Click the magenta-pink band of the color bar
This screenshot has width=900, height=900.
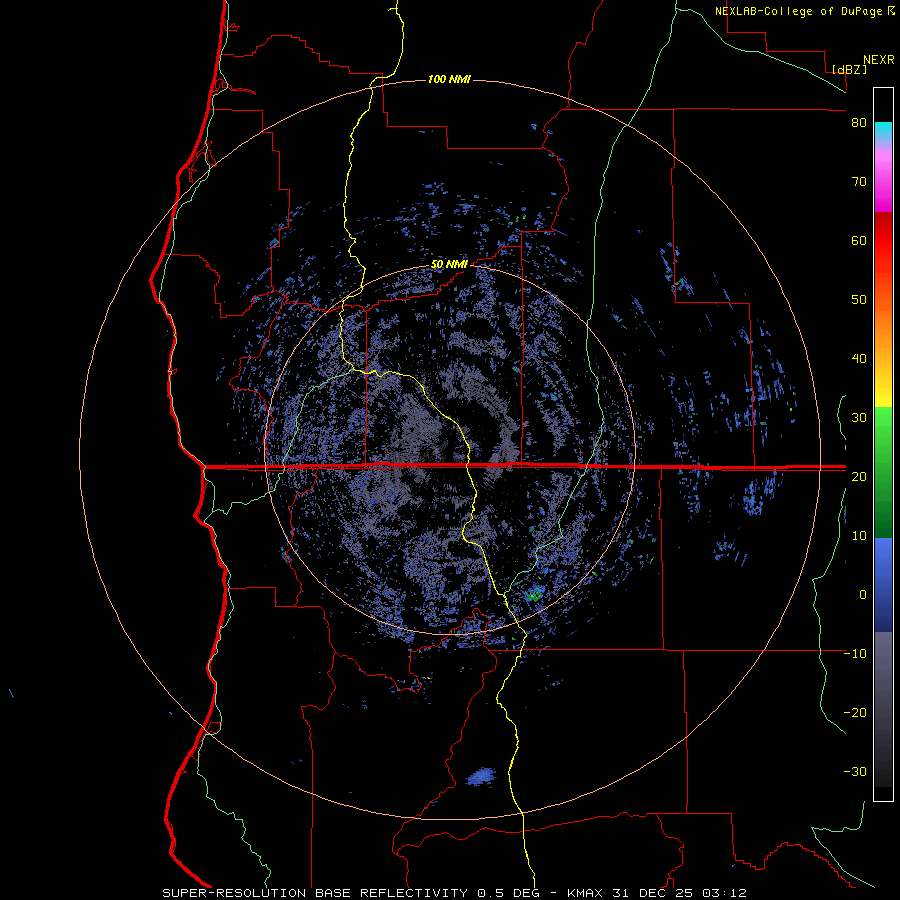(883, 178)
